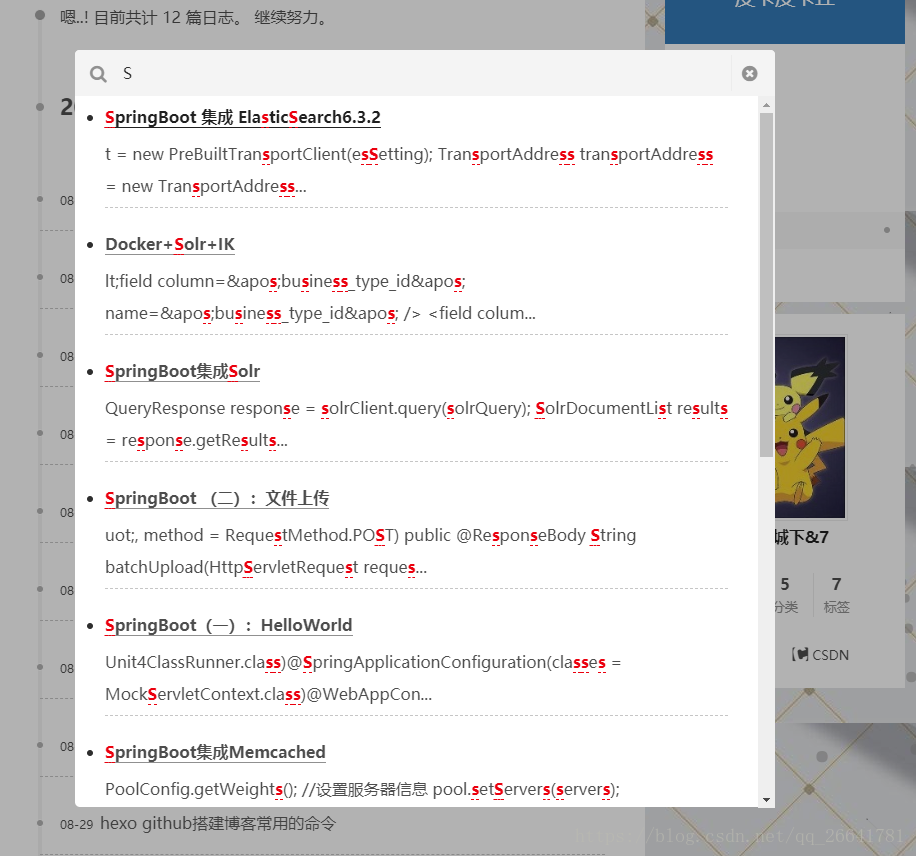916x856 pixels.
Task: Click the 7 标签 tags count
Action: [x=837, y=595]
